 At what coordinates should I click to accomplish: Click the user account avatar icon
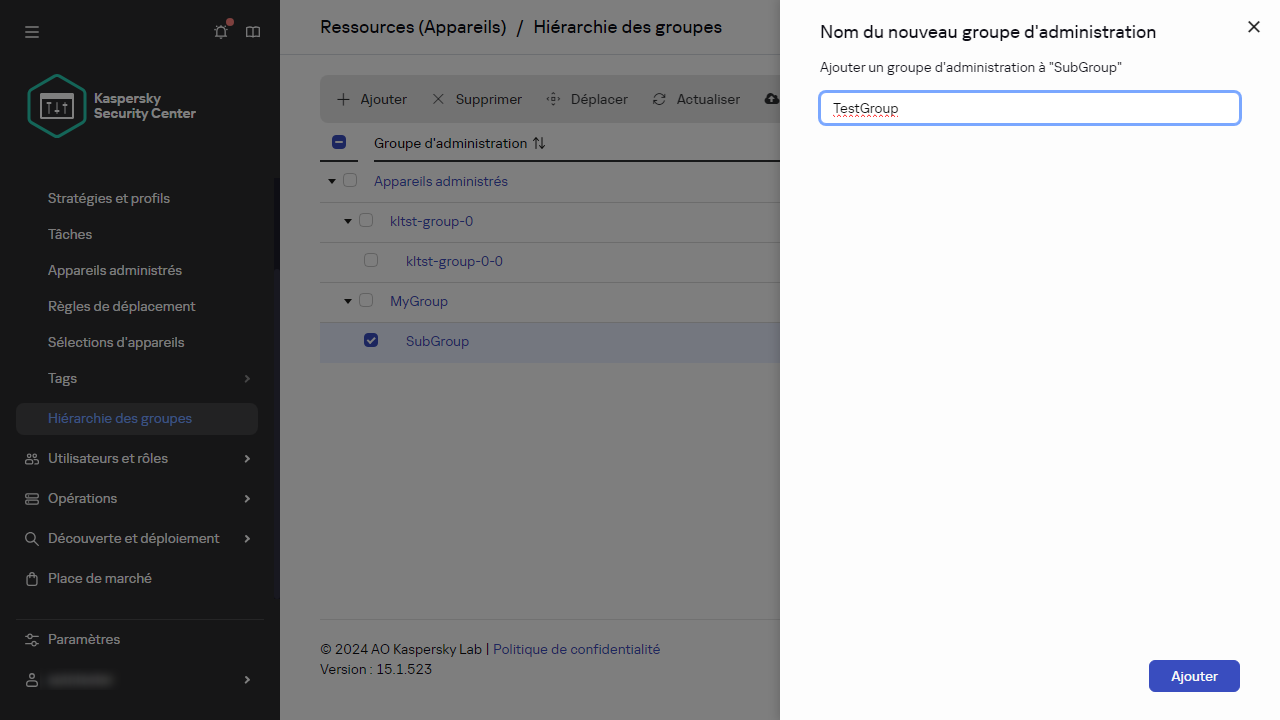coord(32,680)
